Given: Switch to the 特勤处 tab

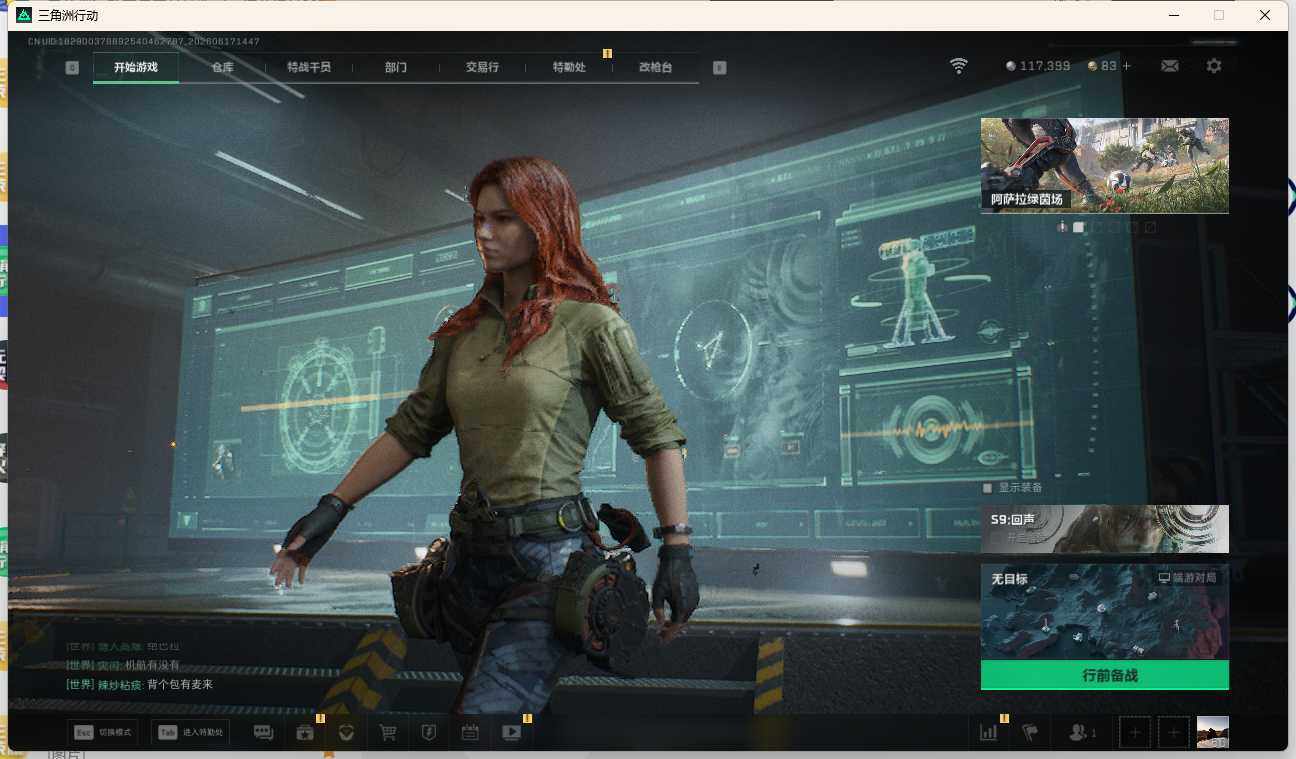Looking at the screenshot, I should pyautogui.click(x=569, y=68).
